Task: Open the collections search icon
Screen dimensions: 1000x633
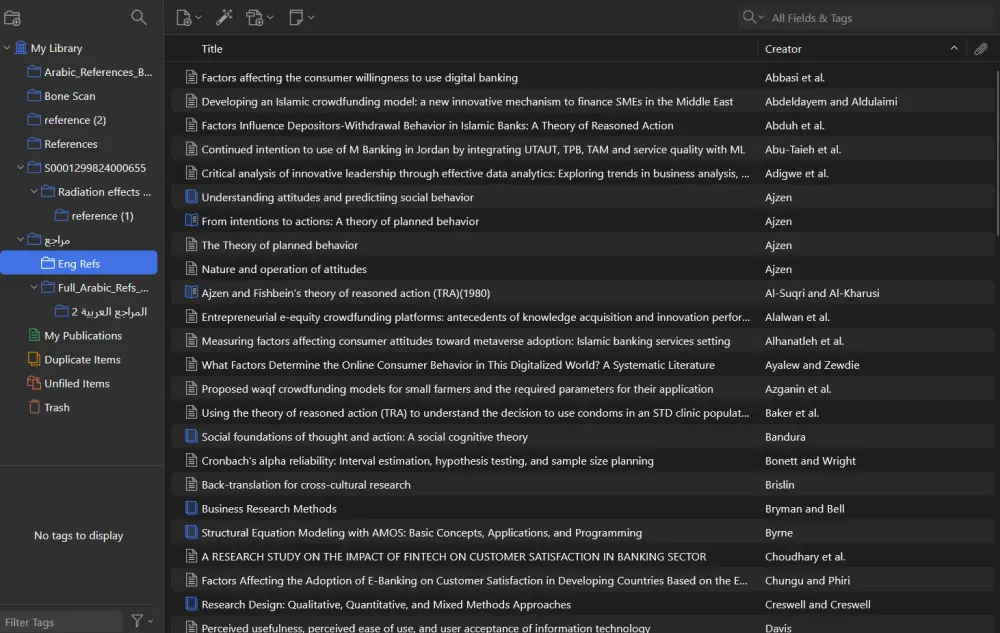Action: (139, 17)
